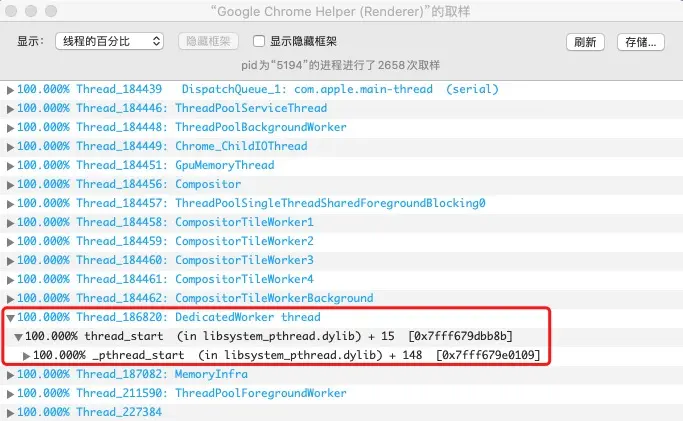Collapse Thread_186820 DedicatedWorker thread triangle
Screen dimensions: 683x421
coord(10,318)
